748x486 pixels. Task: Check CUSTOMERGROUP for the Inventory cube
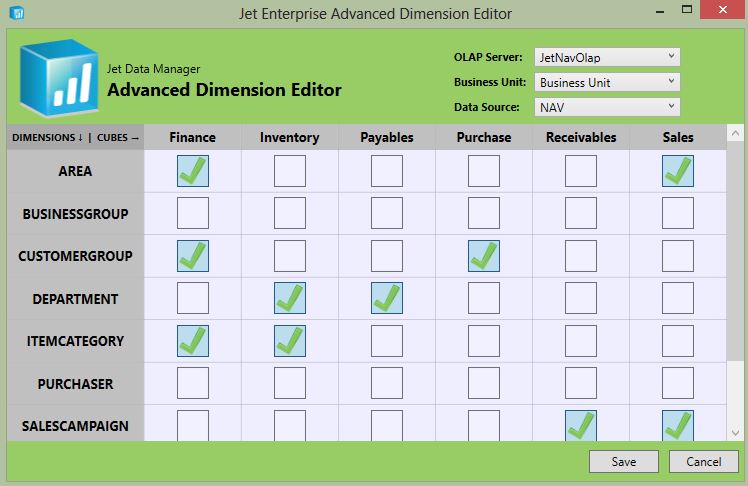290,256
